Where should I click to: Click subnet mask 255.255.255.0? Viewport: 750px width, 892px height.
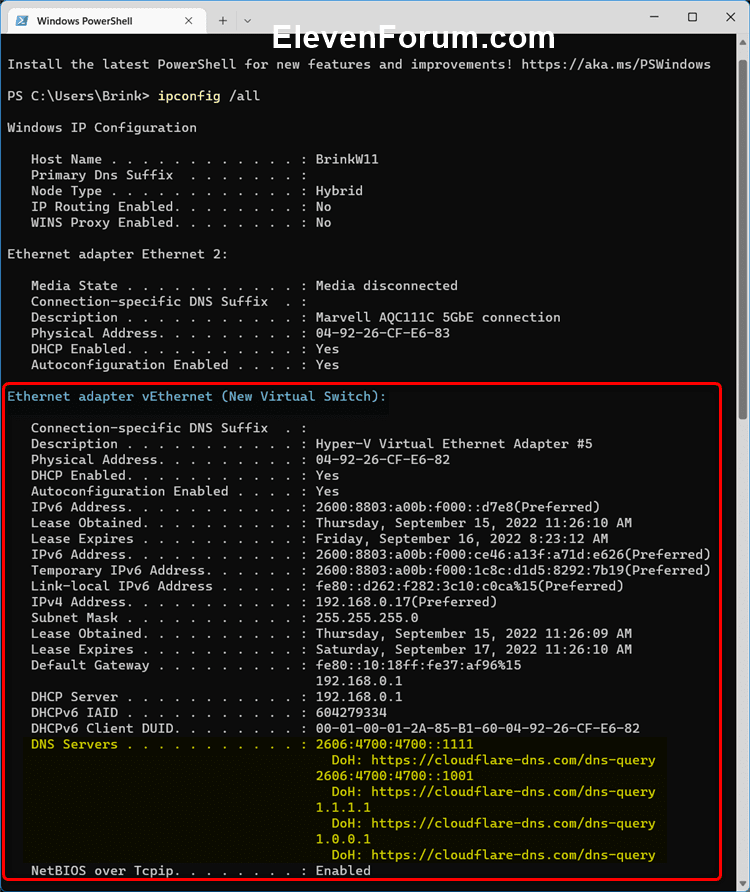[367, 618]
